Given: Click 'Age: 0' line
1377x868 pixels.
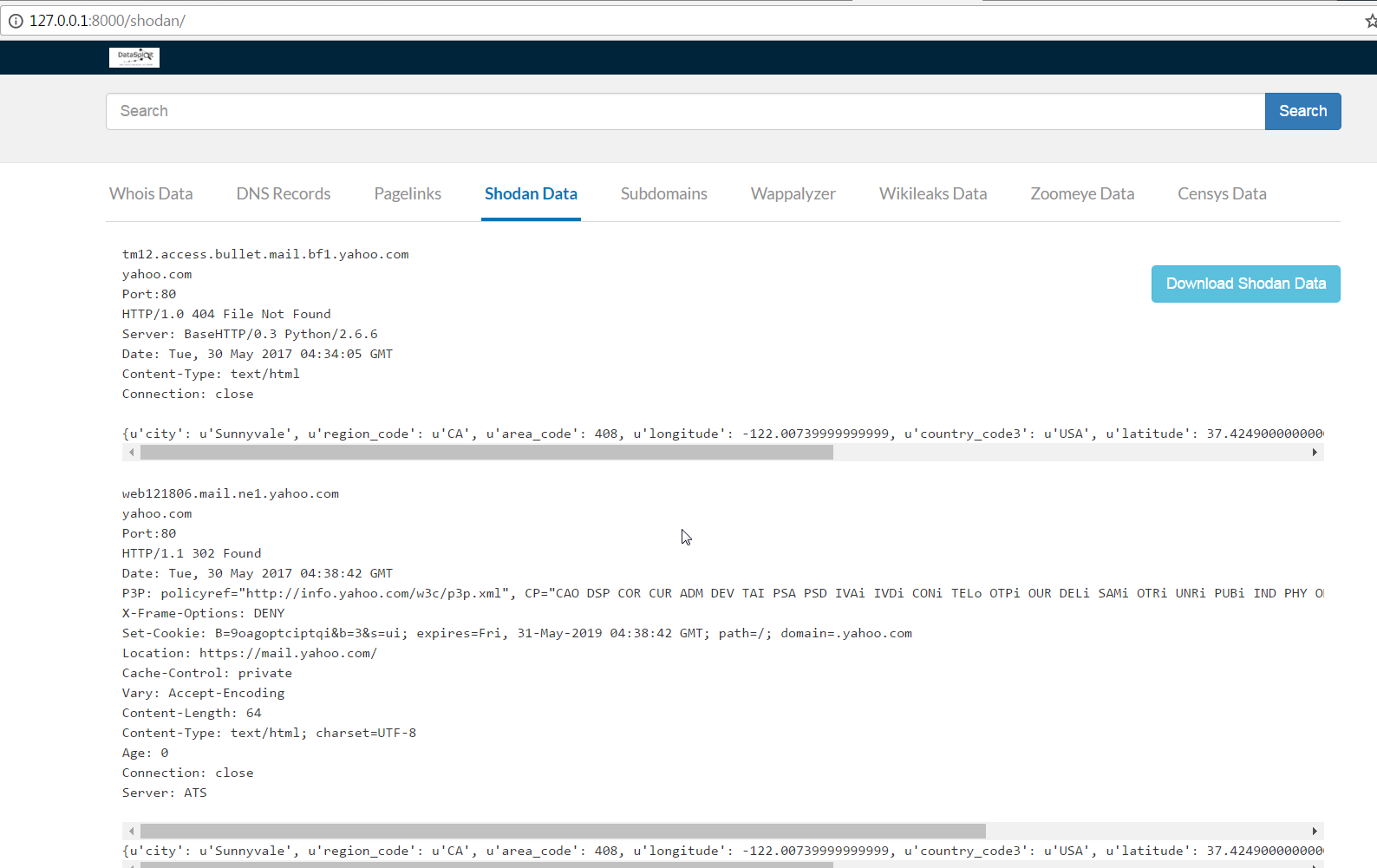Looking at the screenshot, I should pos(146,753).
